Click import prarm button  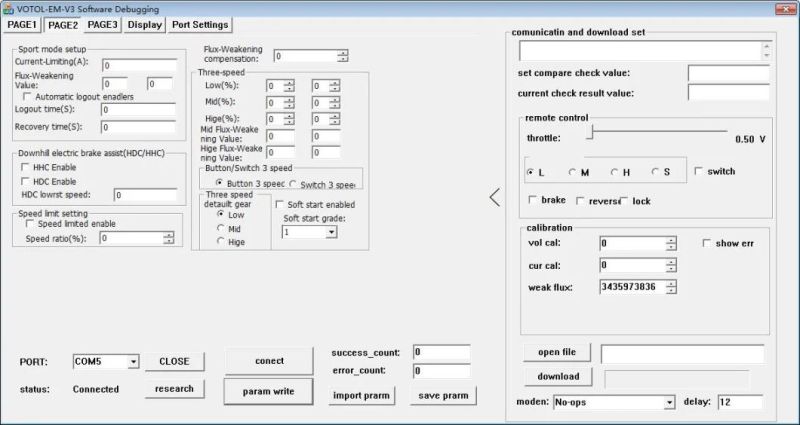coord(361,395)
